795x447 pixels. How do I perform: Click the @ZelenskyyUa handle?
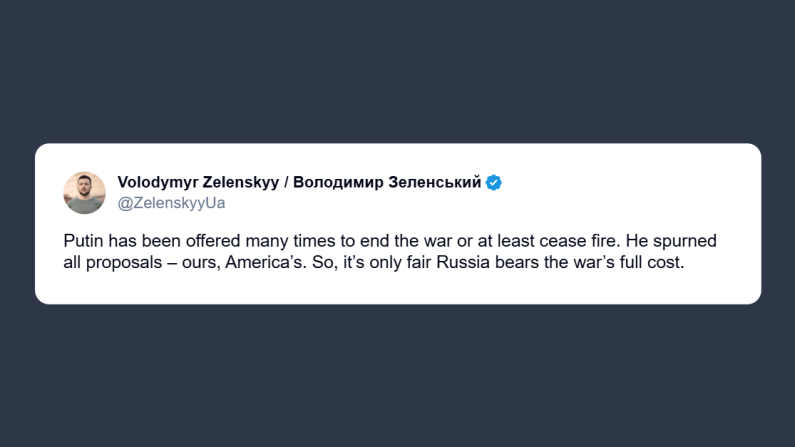coord(171,202)
